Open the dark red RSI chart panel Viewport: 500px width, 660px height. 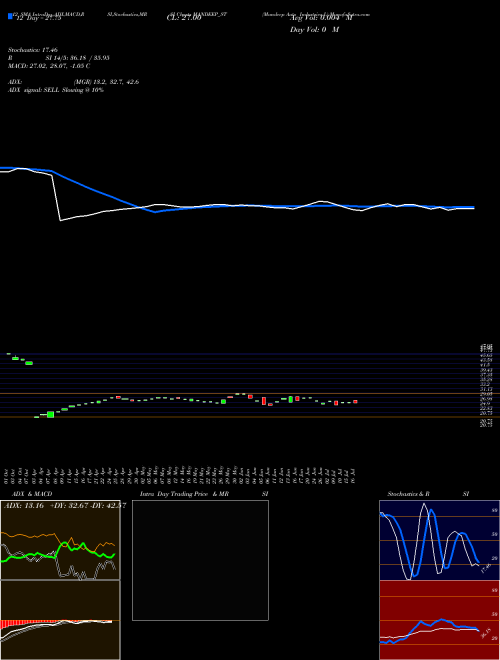click(439, 620)
